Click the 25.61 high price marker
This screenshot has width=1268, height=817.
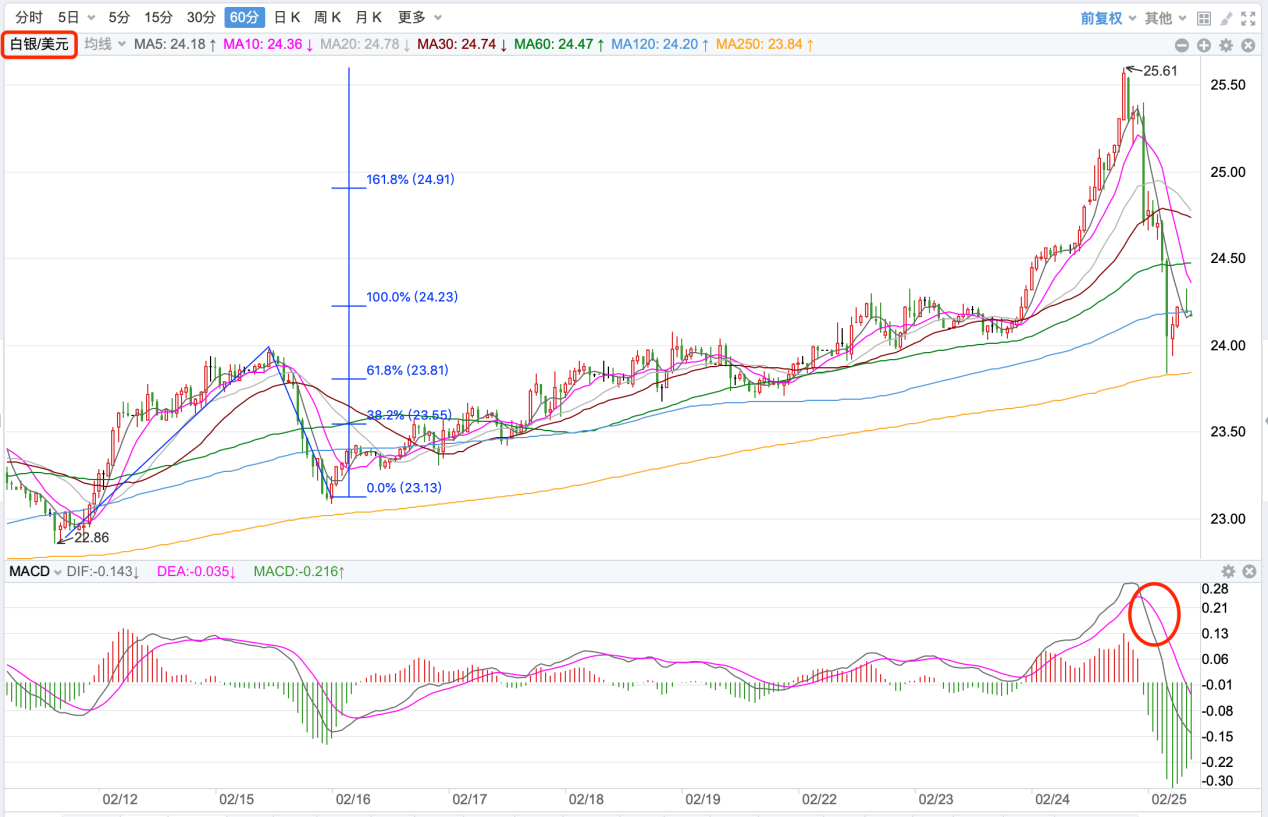tap(1159, 71)
